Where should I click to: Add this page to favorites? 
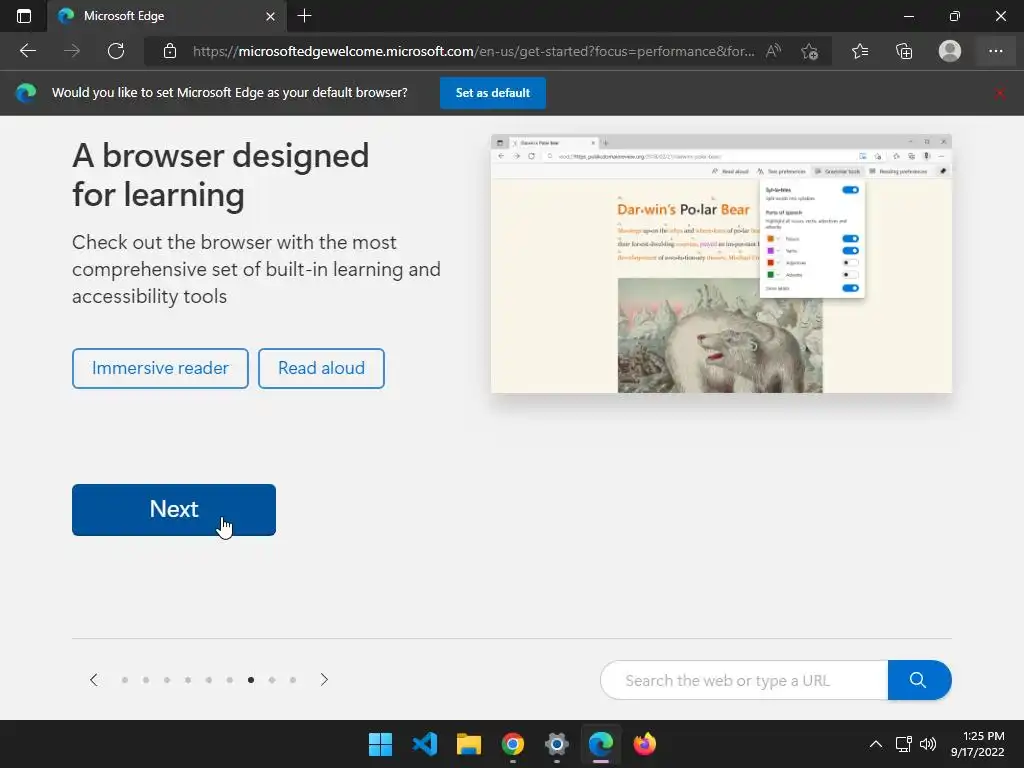810,51
